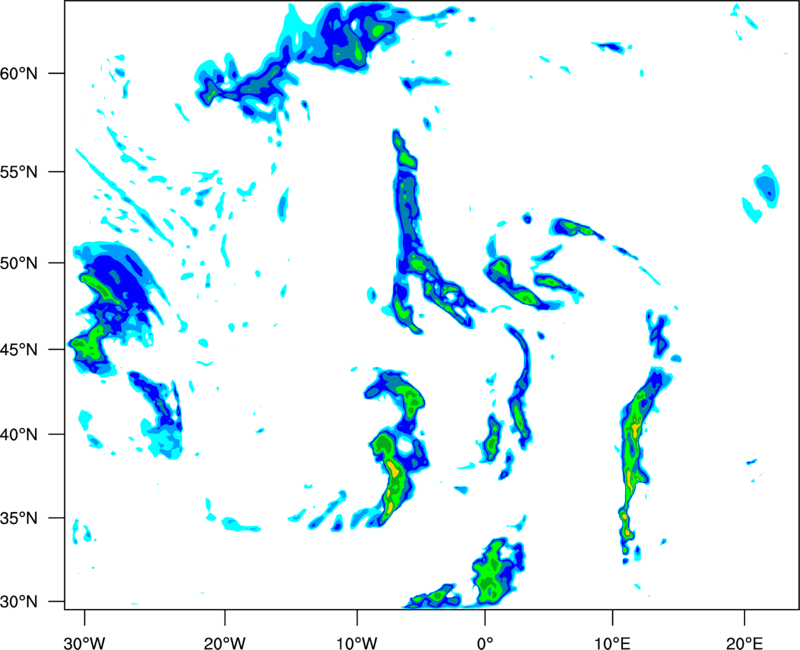Click the 45°N latitude label
The image size is (800, 650).
click(x=19, y=350)
